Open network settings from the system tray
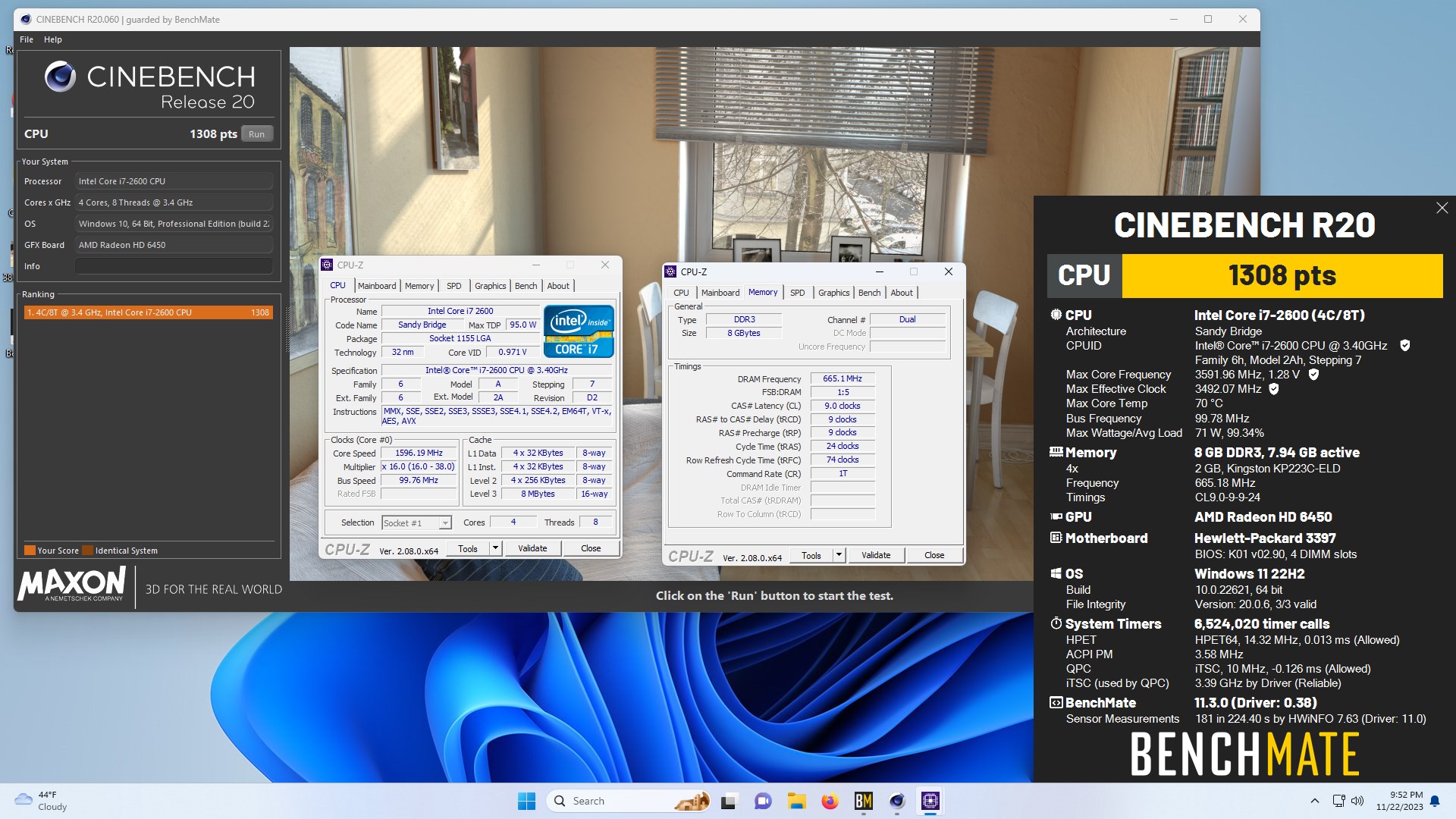This screenshot has height=819, width=1456. (x=1338, y=801)
